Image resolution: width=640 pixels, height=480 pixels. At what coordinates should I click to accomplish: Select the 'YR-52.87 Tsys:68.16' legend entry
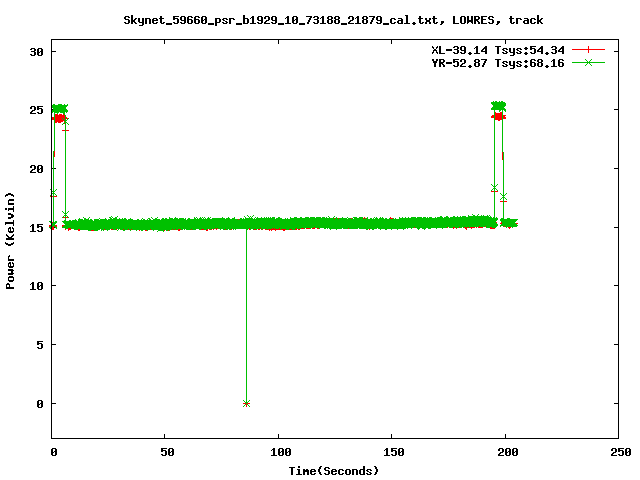click(498, 63)
